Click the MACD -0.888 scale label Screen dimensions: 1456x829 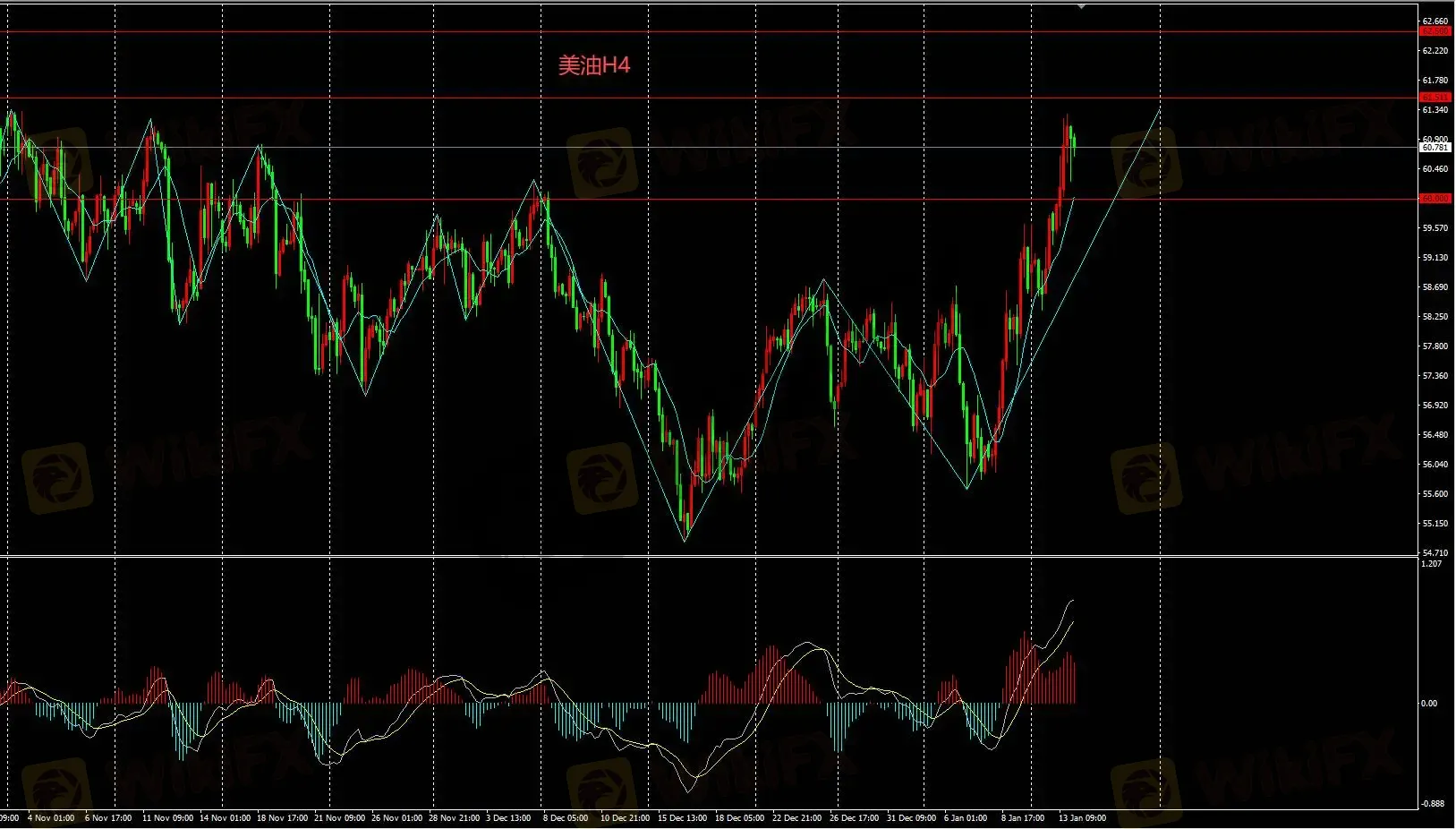[1432, 804]
